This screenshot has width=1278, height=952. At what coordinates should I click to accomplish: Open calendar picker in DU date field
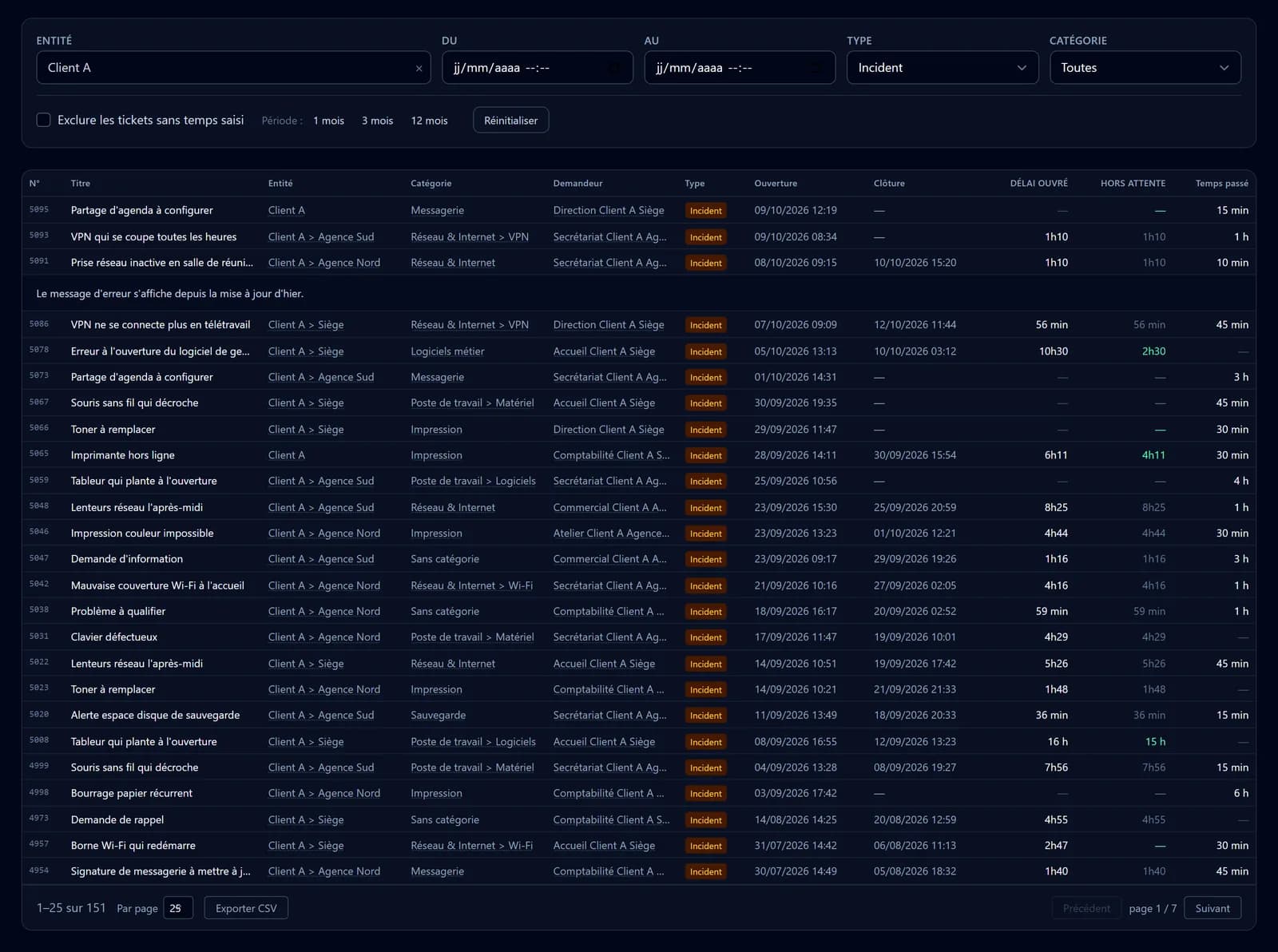click(x=614, y=69)
